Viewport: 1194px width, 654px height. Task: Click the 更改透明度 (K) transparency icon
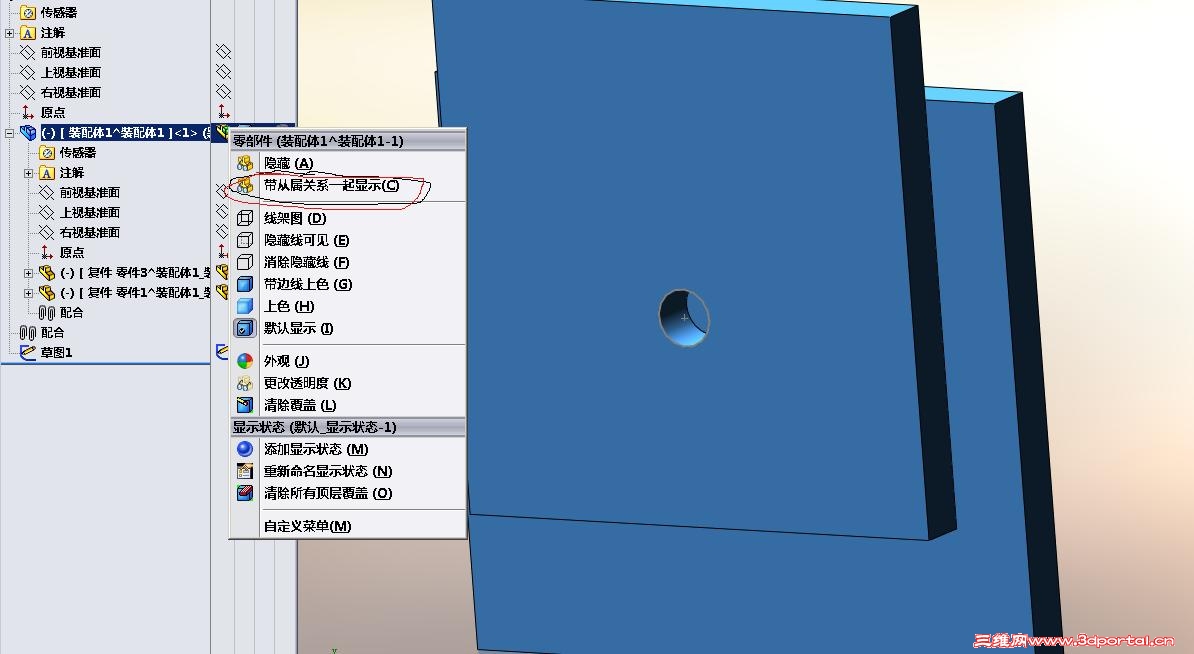click(x=244, y=383)
